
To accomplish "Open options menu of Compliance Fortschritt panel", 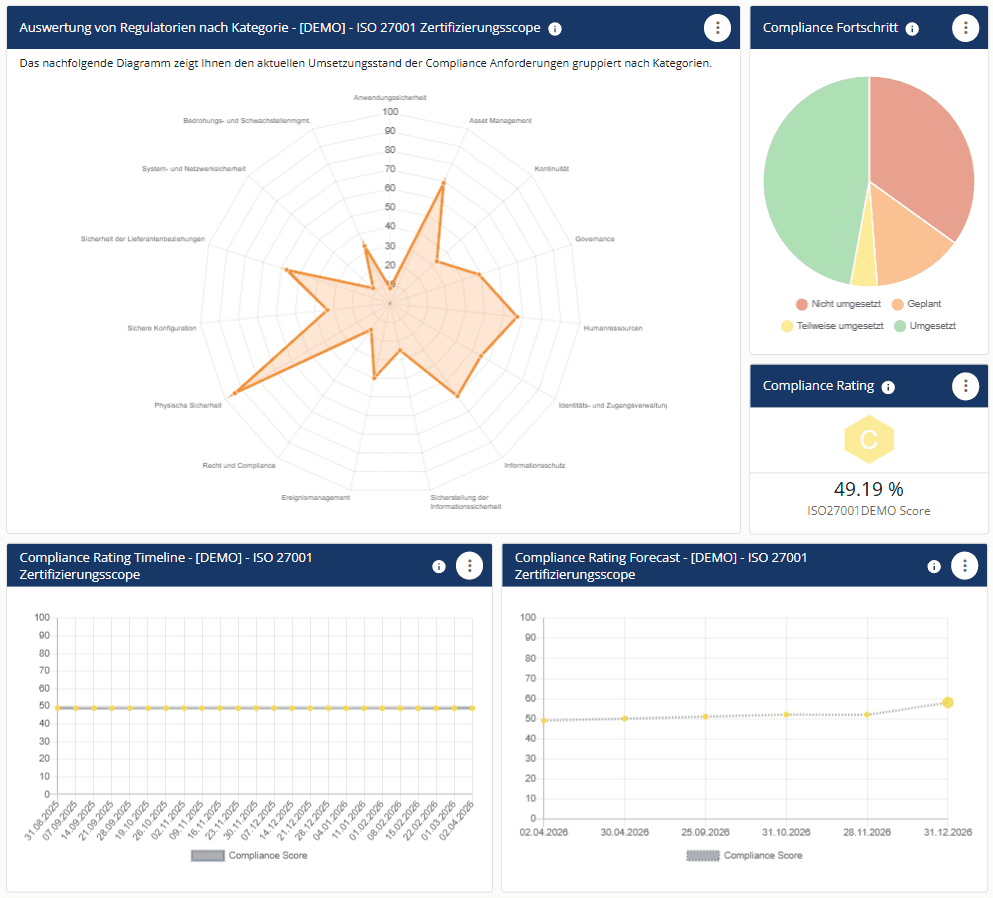I will [x=965, y=27].
